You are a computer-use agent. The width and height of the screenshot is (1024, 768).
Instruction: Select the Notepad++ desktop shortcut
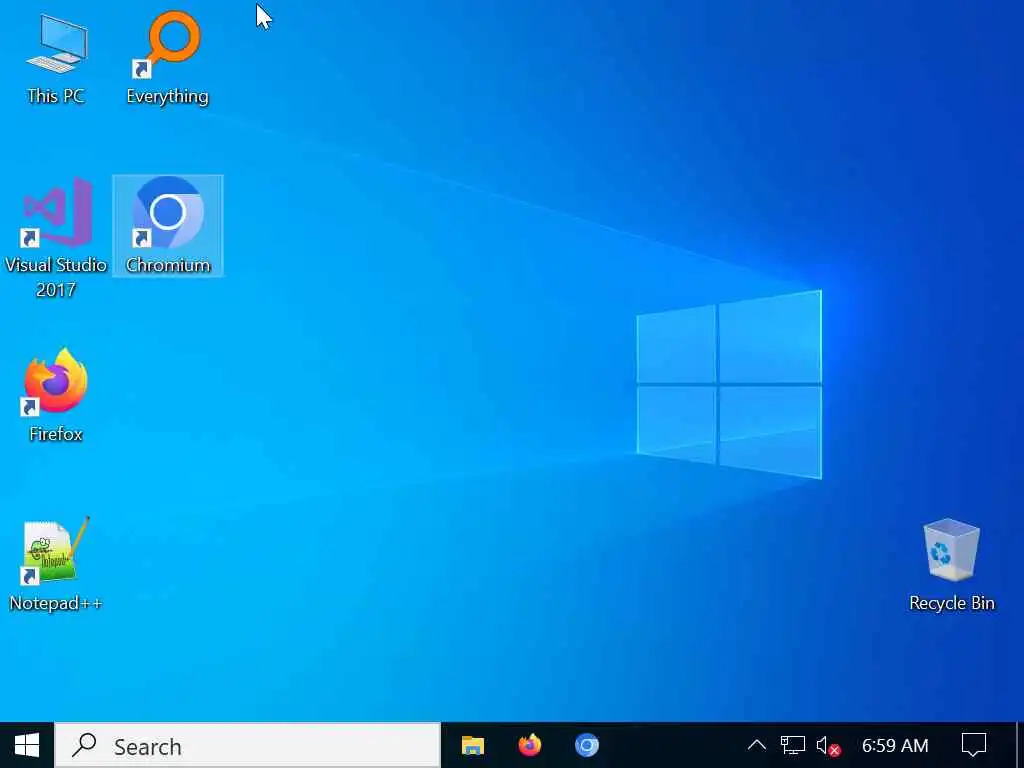coord(56,564)
